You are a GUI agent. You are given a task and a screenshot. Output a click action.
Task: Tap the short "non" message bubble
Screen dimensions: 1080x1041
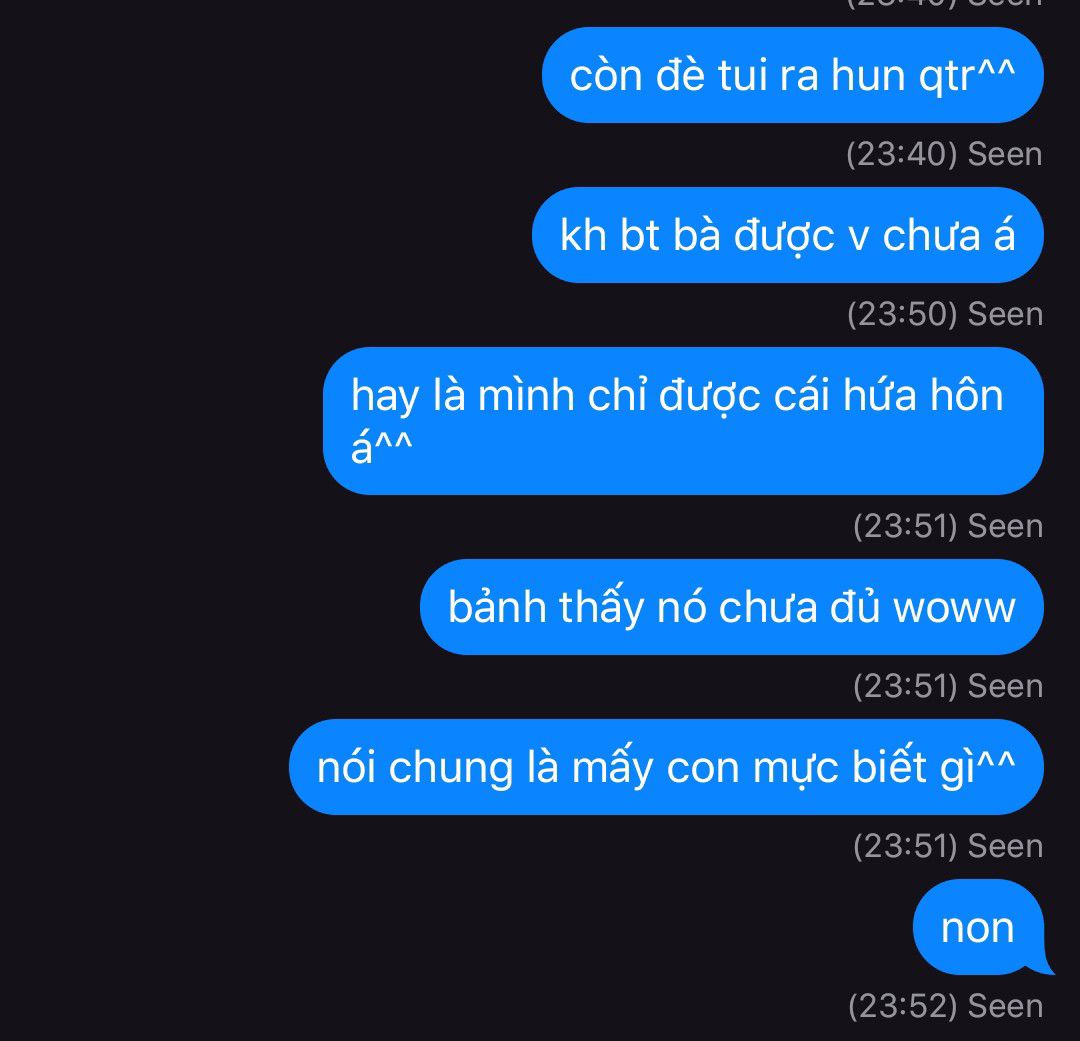(x=978, y=927)
